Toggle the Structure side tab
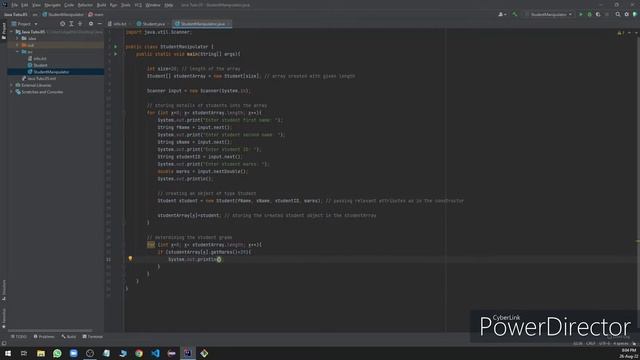 pos(4,290)
